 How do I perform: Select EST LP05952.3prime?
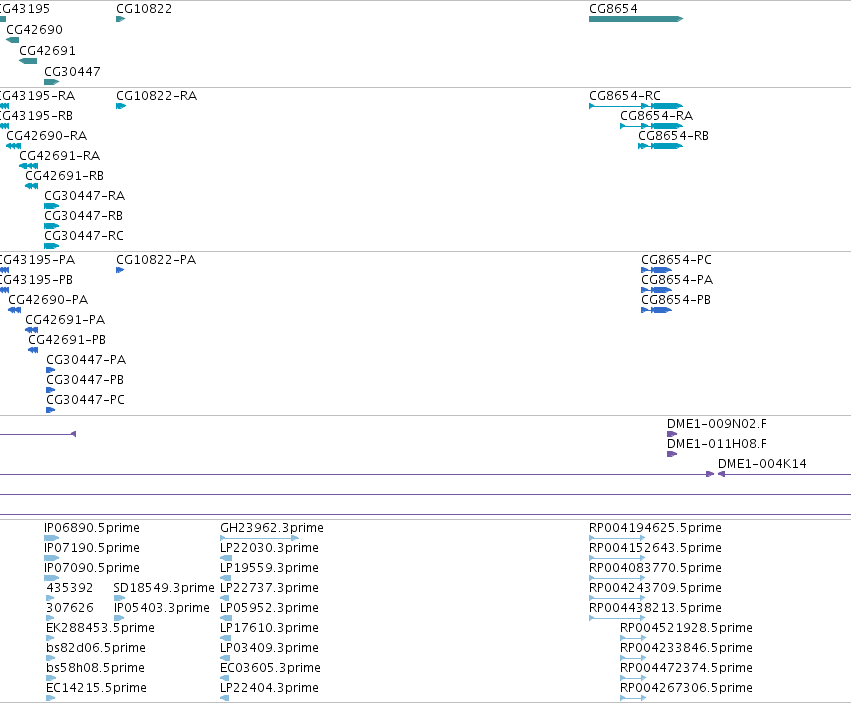226,618
